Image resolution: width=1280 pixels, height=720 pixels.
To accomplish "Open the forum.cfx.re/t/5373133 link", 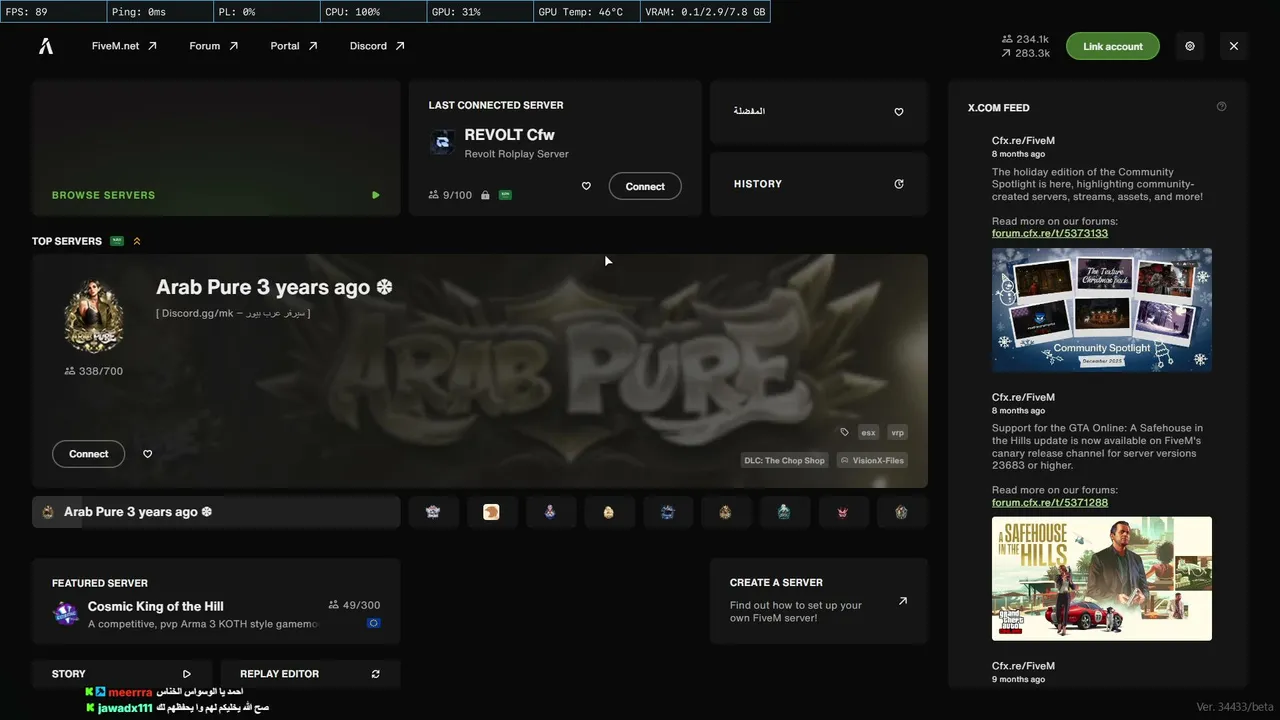I will pos(1050,233).
